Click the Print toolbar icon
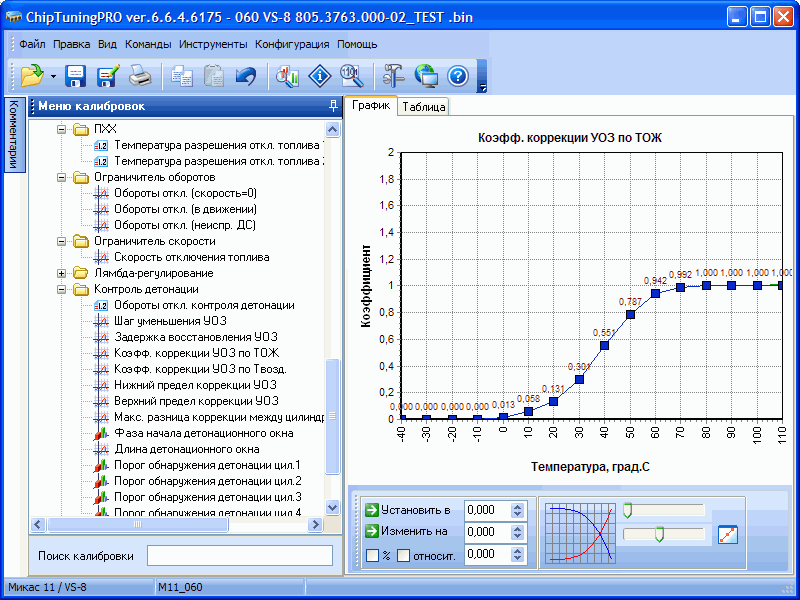The image size is (800, 600). [x=140, y=75]
